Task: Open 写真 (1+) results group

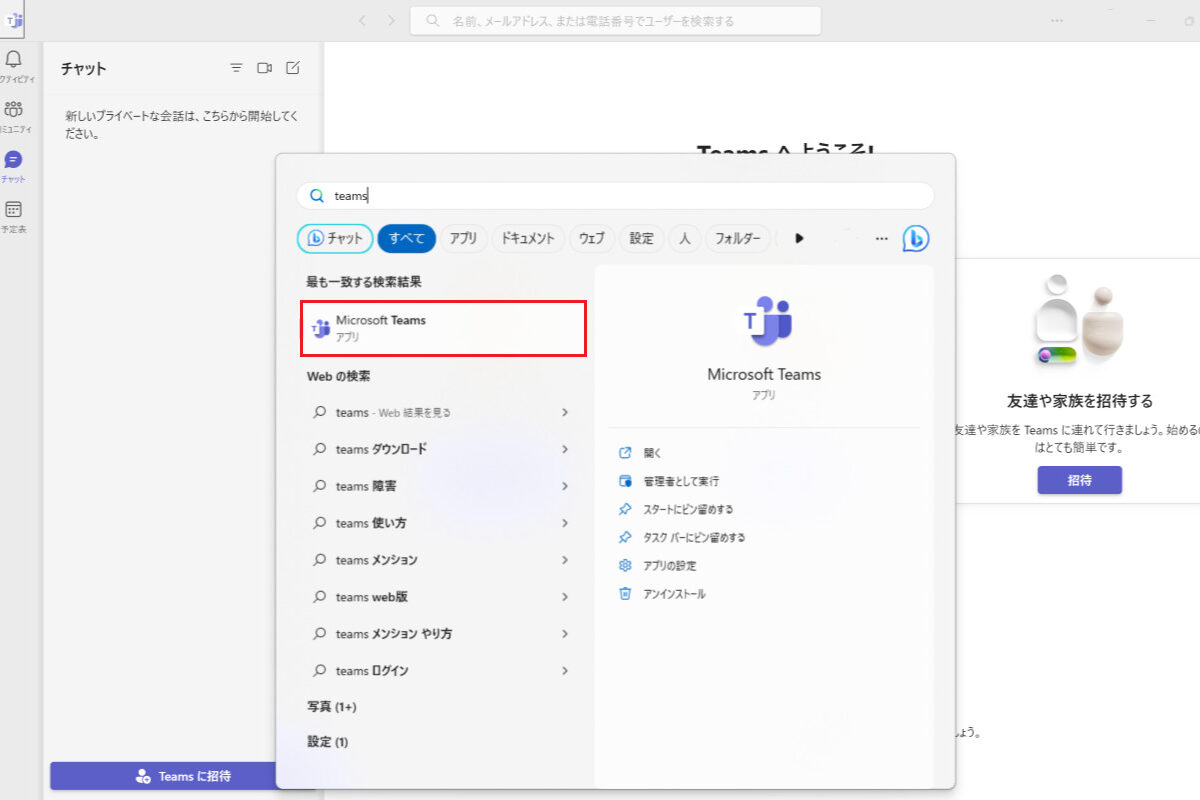Action: click(x=332, y=706)
